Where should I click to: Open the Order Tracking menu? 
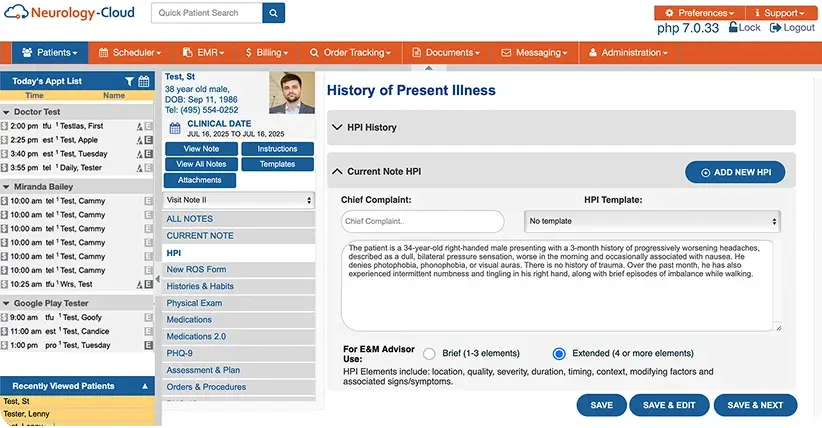tap(350, 52)
